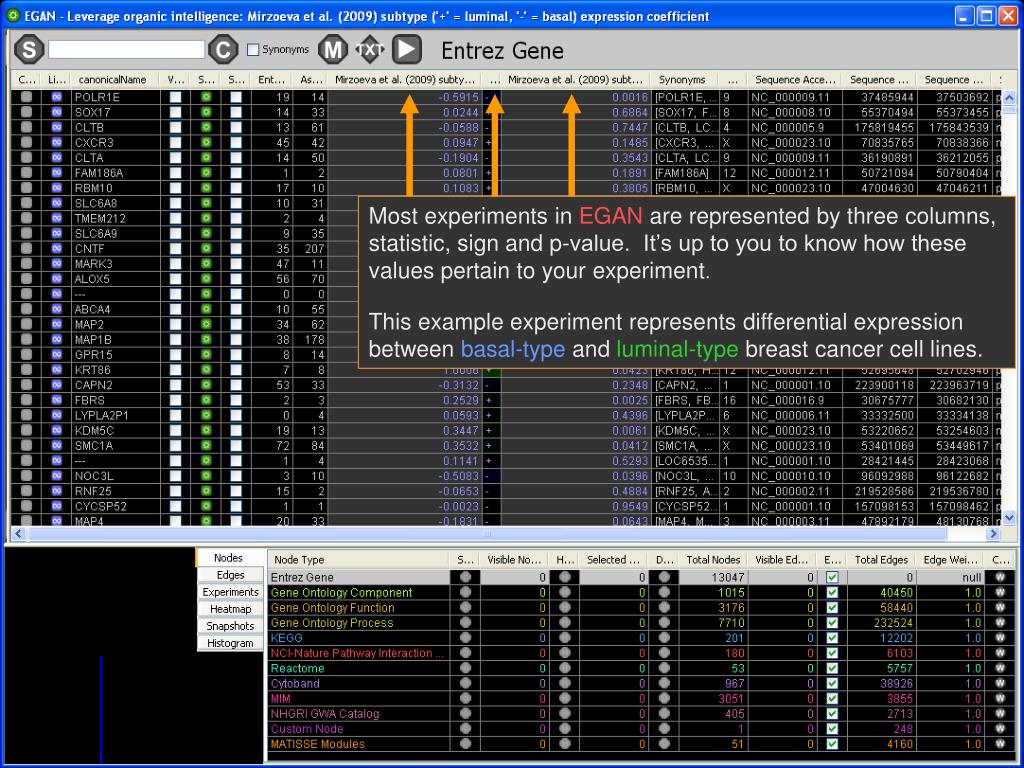Viewport: 1024px width, 768px height.
Task: Select the NHGRI GWA Catalog node type row
Action: 359,714
